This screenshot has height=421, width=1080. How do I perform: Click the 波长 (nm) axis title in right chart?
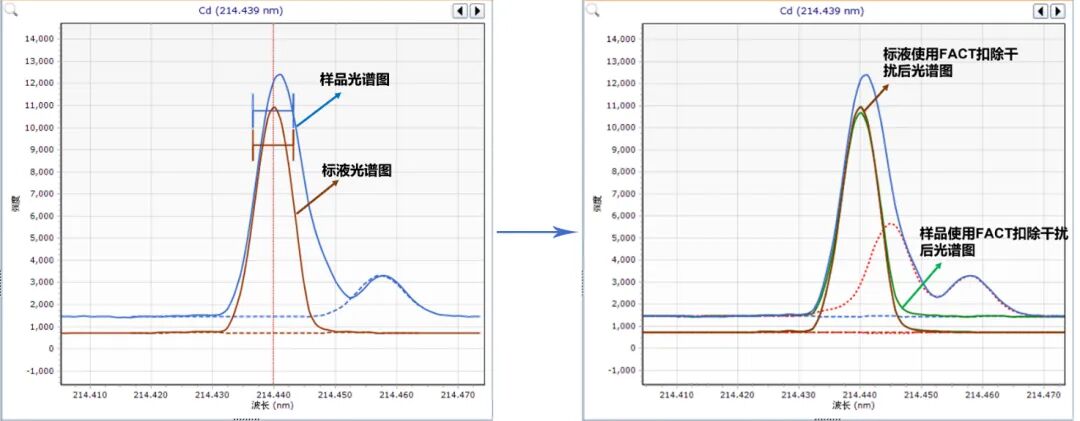[853, 405]
